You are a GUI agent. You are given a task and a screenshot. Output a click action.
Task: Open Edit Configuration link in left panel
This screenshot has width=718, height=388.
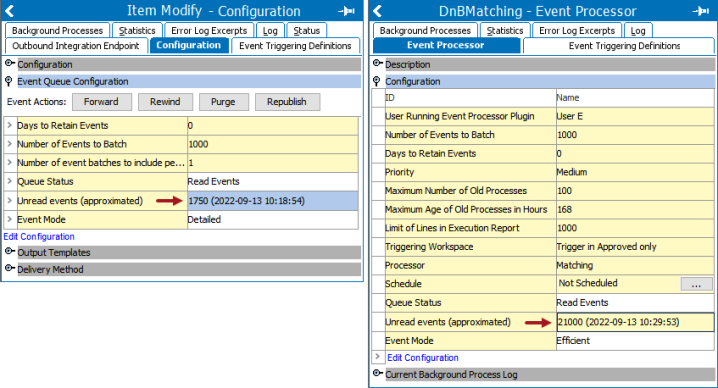pyautogui.click(x=39, y=236)
